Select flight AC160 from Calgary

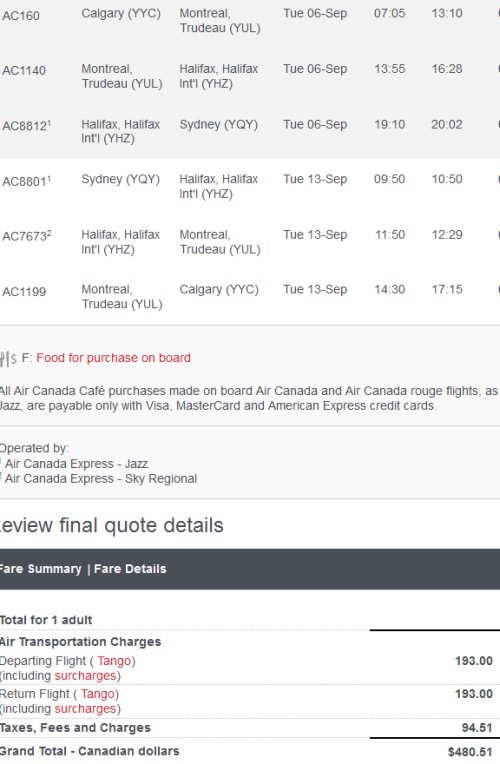(x=21, y=16)
